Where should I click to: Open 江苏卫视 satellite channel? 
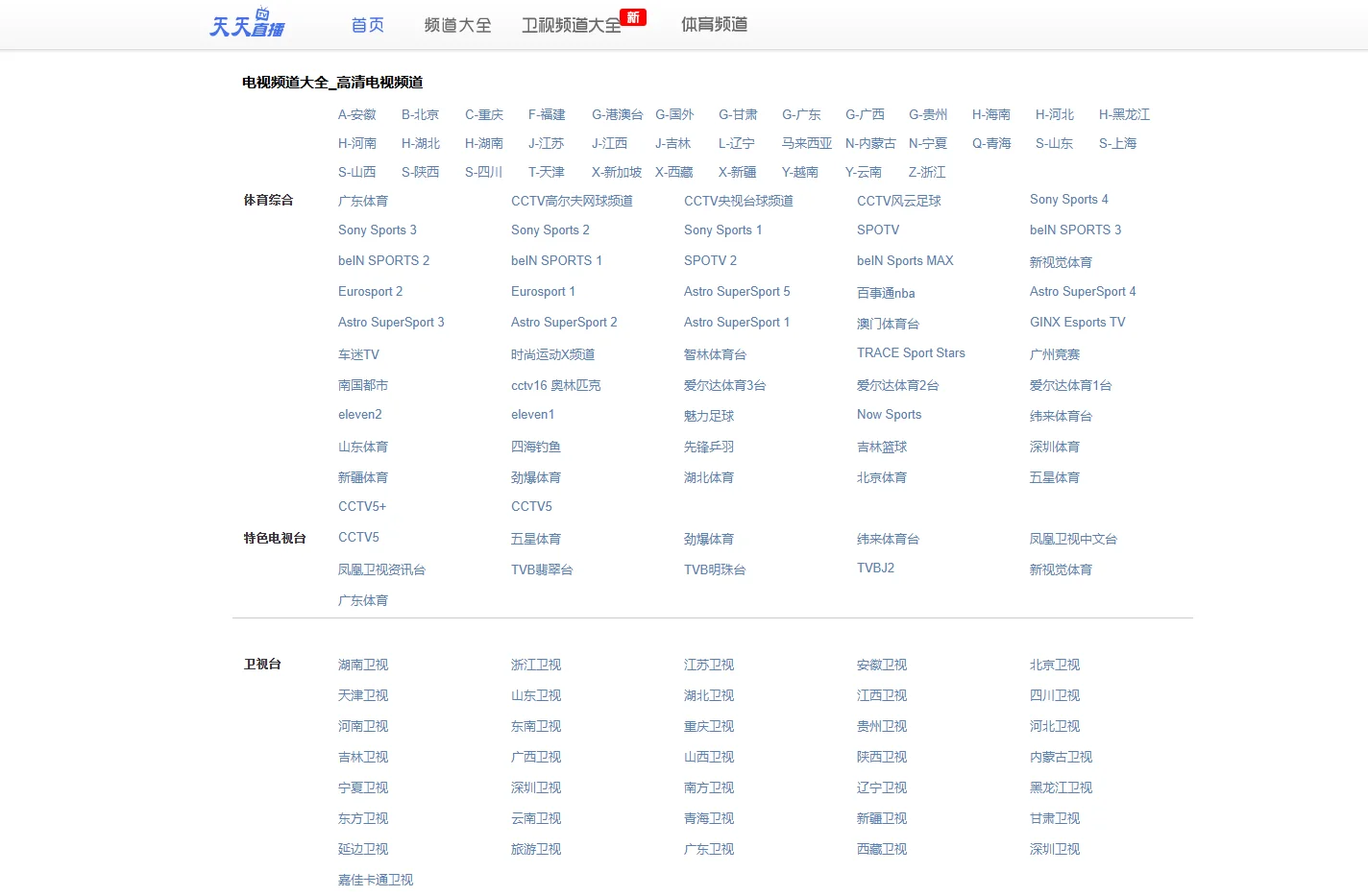click(709, 665)
